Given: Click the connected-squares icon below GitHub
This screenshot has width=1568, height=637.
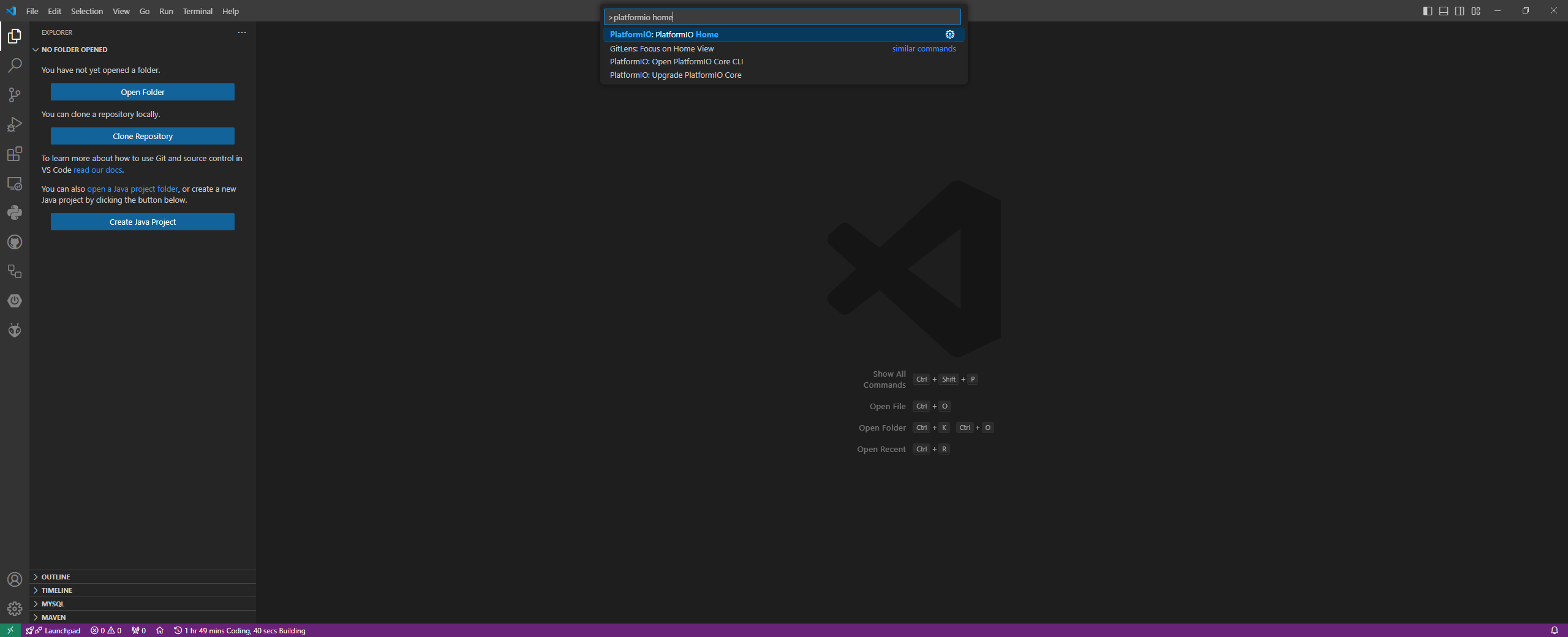Looking at the screenshot, I should (15, 271).
